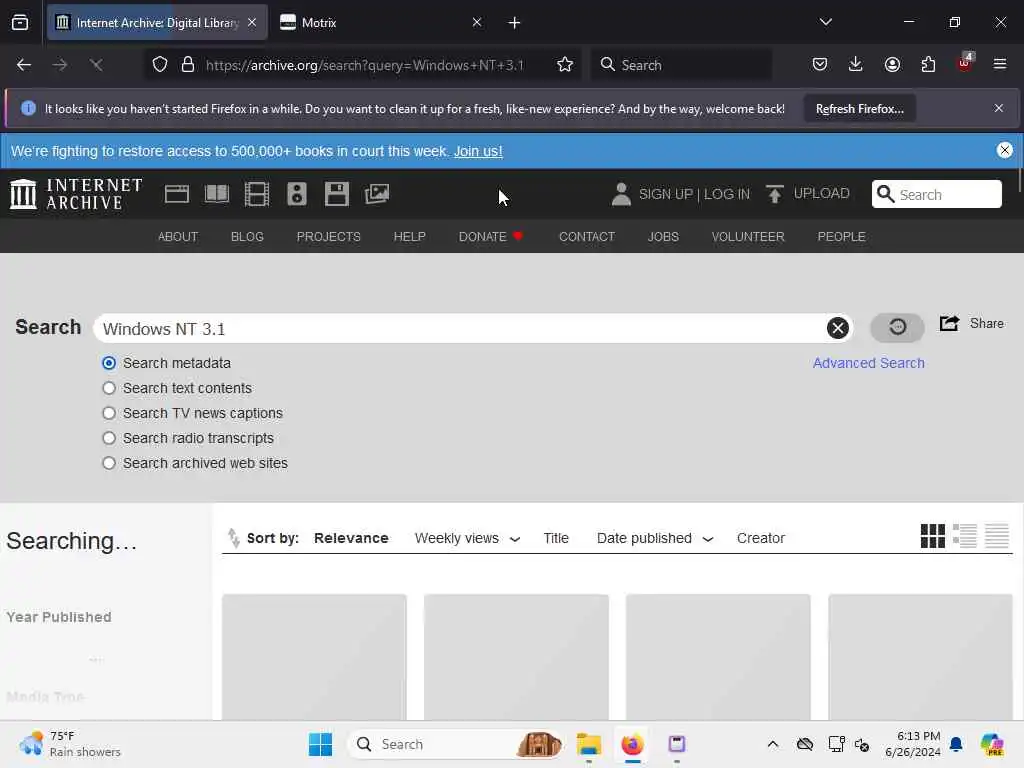1024x768 pixels.
Task: Open the Advanced Search link
Action: tap(869, 363)
